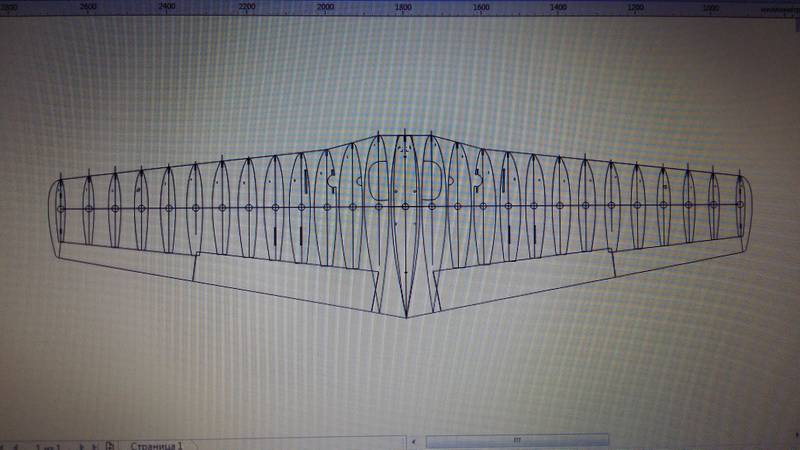Click the horizontal scrollbar thumb
Screen dimensions: 800x450
(516, 440)
